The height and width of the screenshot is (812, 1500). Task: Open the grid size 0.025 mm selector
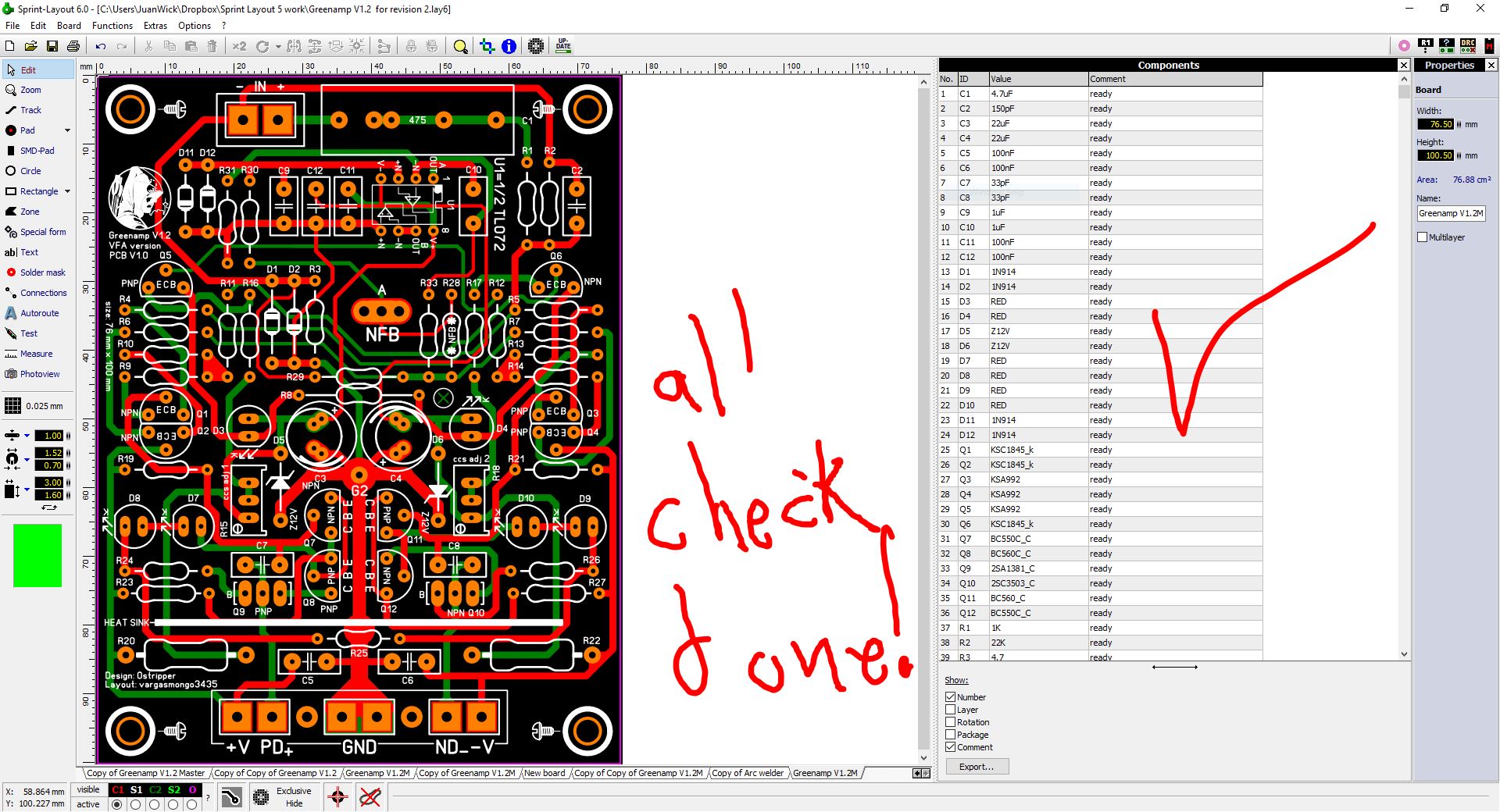coord(34,406)
